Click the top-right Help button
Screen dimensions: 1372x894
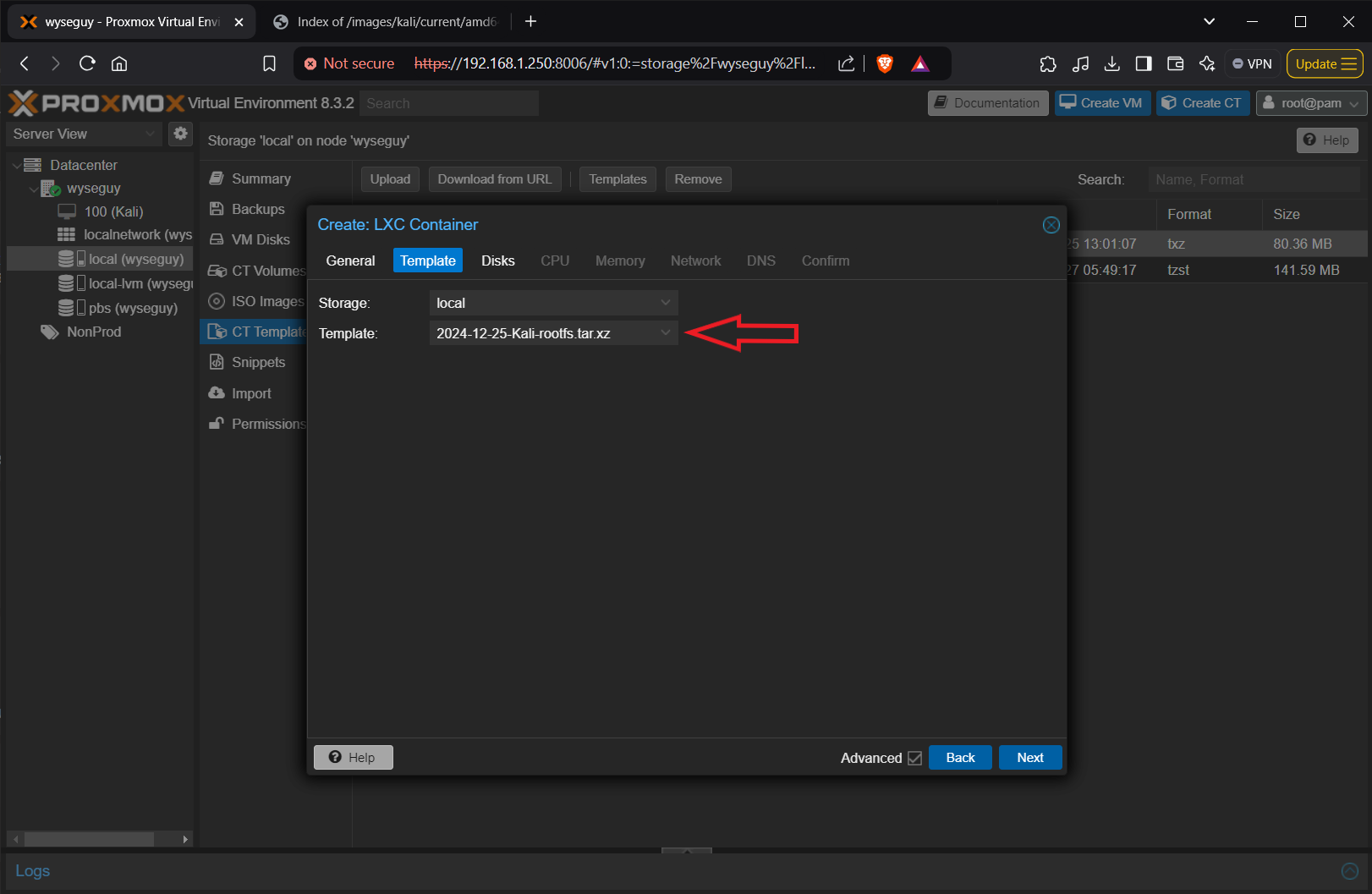(1327, 140)
